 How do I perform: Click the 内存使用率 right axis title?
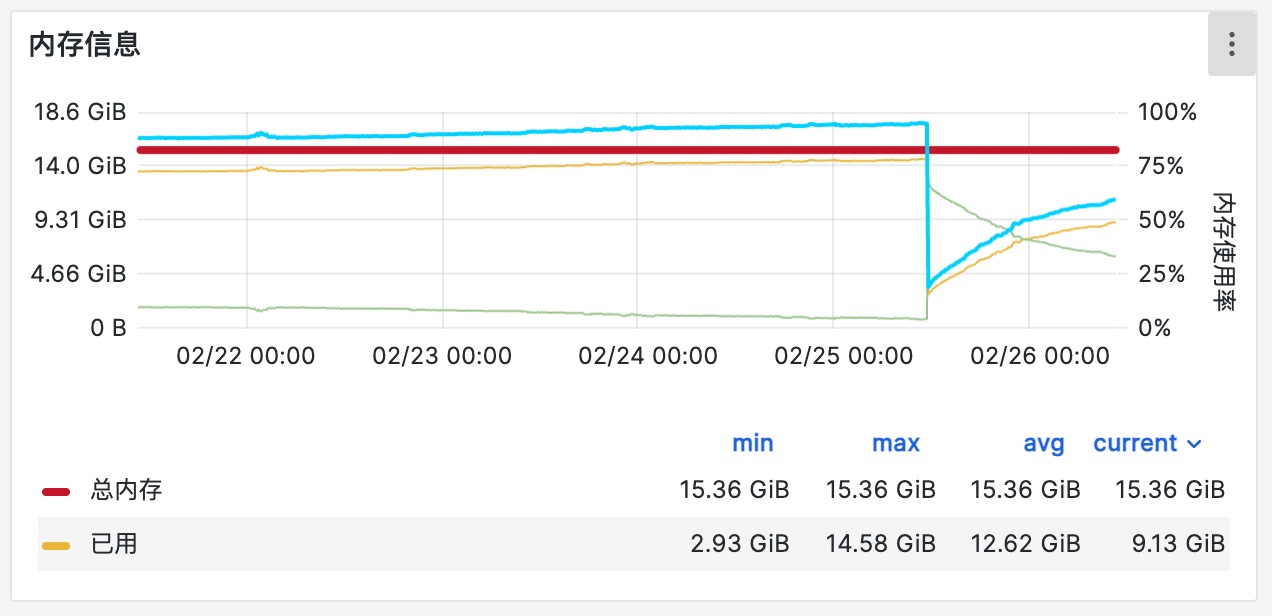(1220, 251)
